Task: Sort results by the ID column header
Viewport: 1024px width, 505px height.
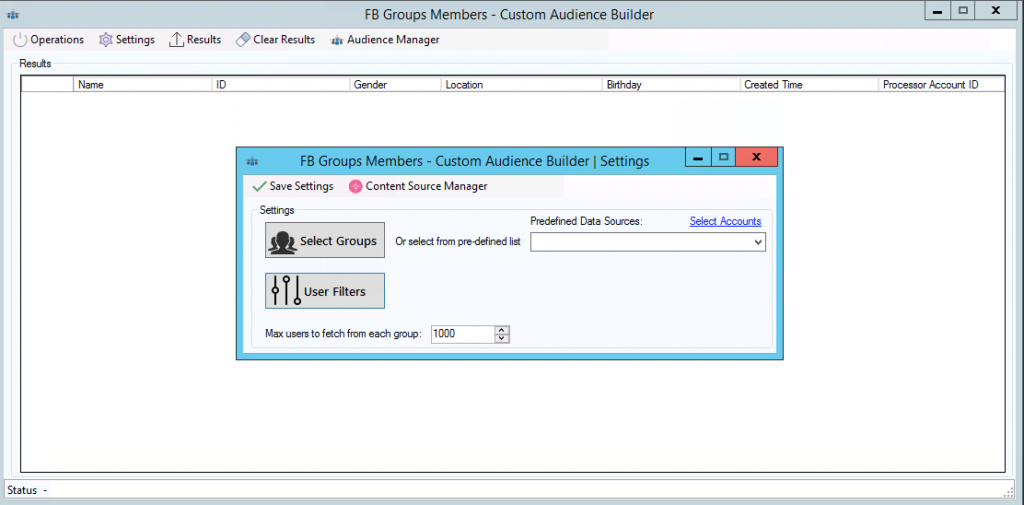Action: click(x=281, y=84)
